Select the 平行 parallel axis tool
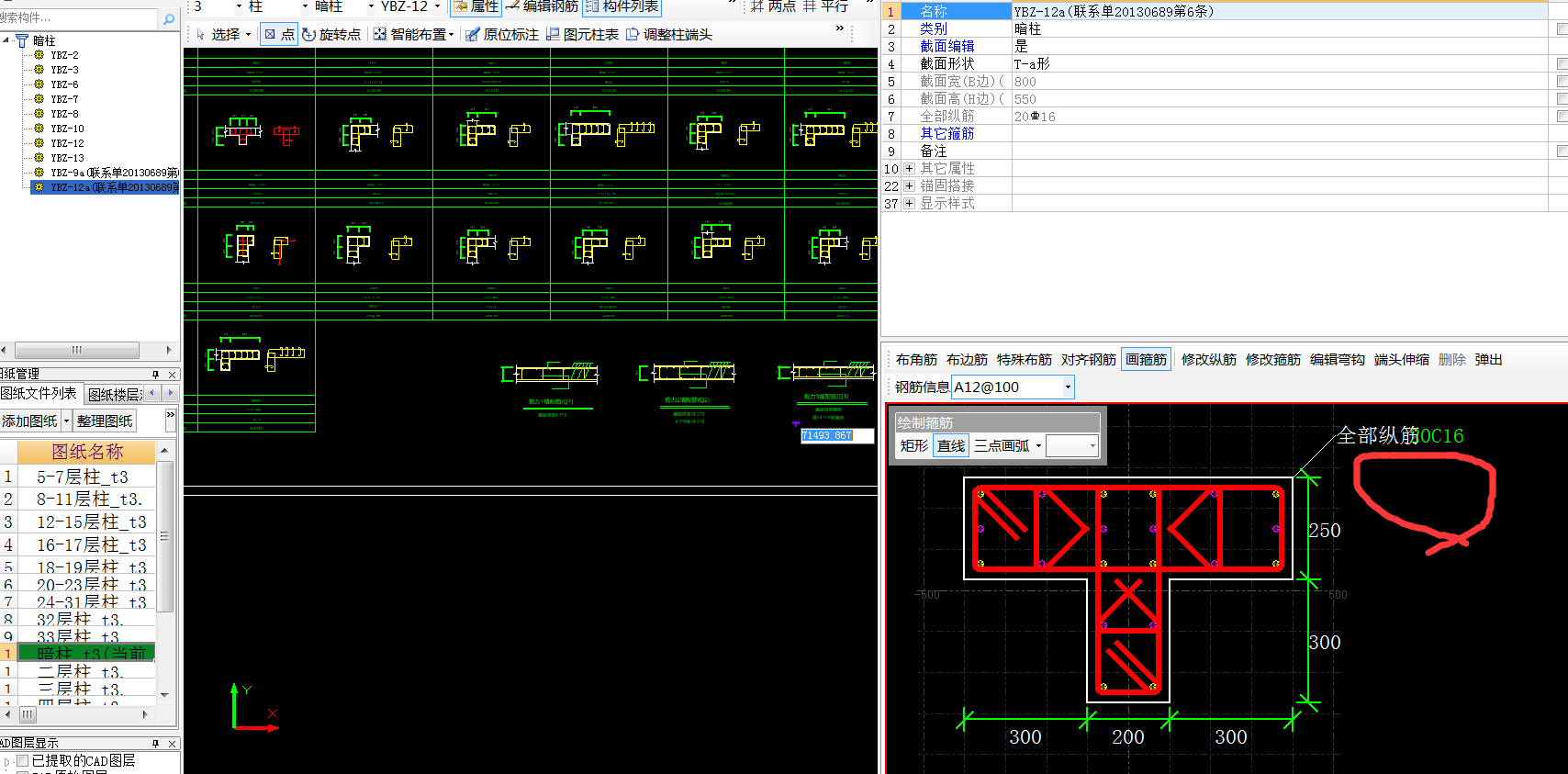The width and height of the screenshot is (1568, 774). pos(826,6)
